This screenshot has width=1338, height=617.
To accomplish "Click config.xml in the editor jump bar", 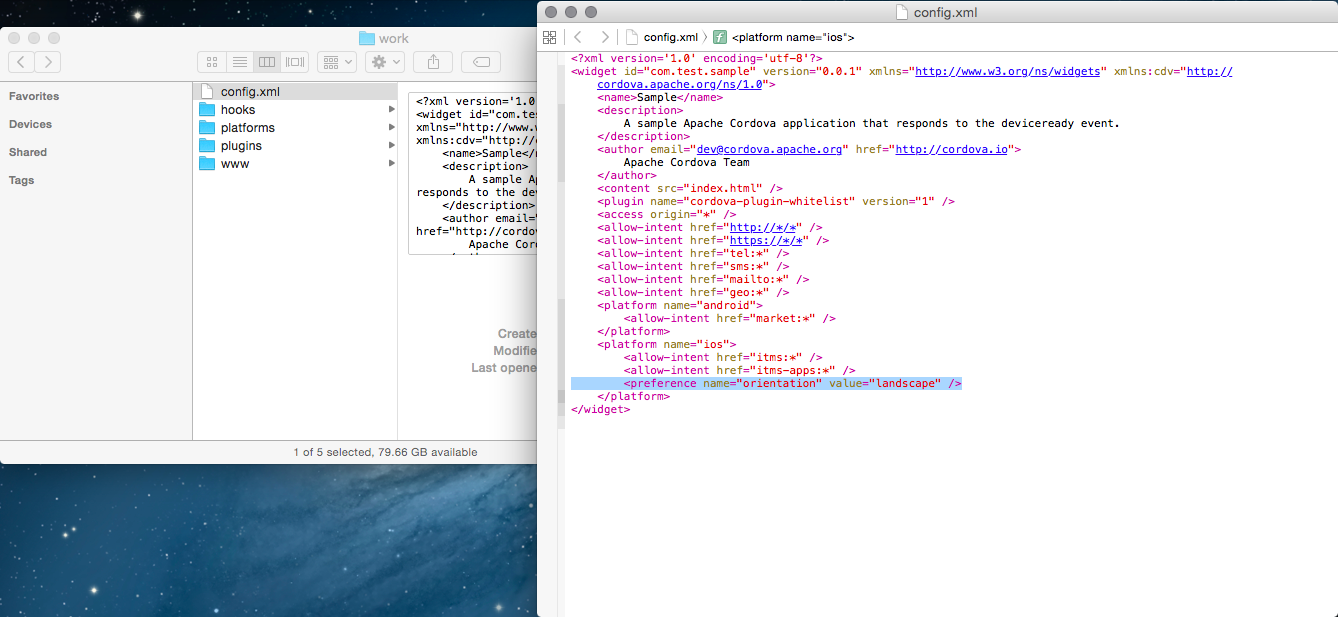I will click(x=661, y=37).
